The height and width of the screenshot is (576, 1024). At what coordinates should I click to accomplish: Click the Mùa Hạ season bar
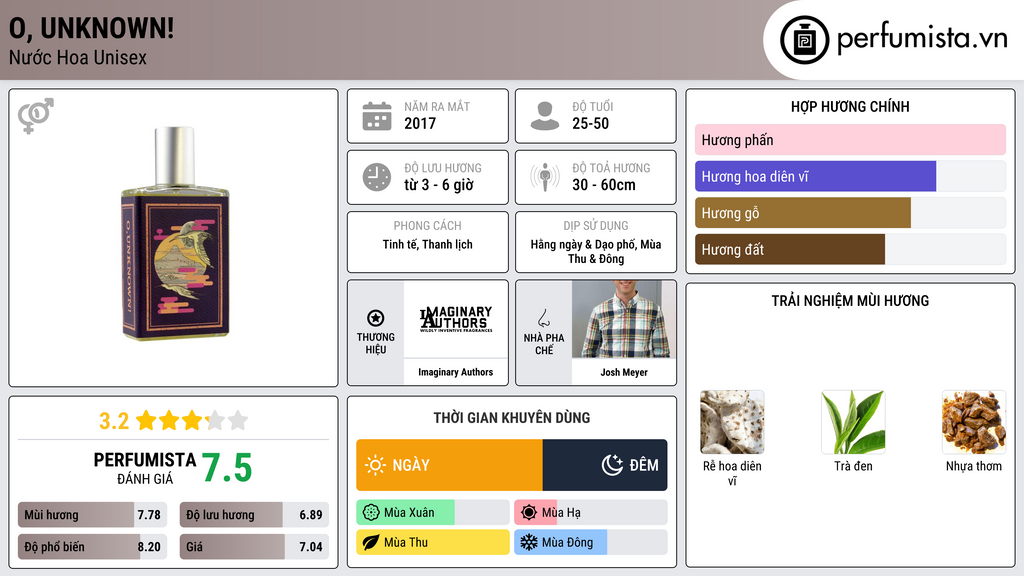(590, 513)
